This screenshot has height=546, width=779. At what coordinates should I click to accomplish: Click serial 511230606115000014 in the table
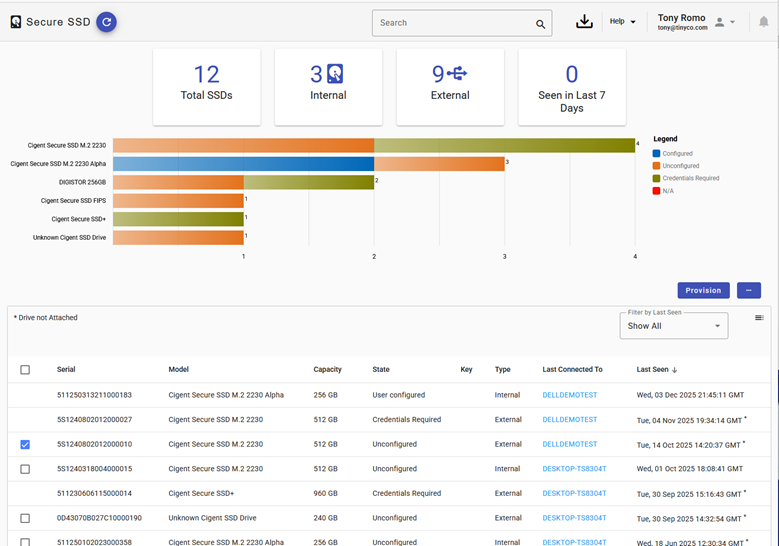(x=94, y=493)
